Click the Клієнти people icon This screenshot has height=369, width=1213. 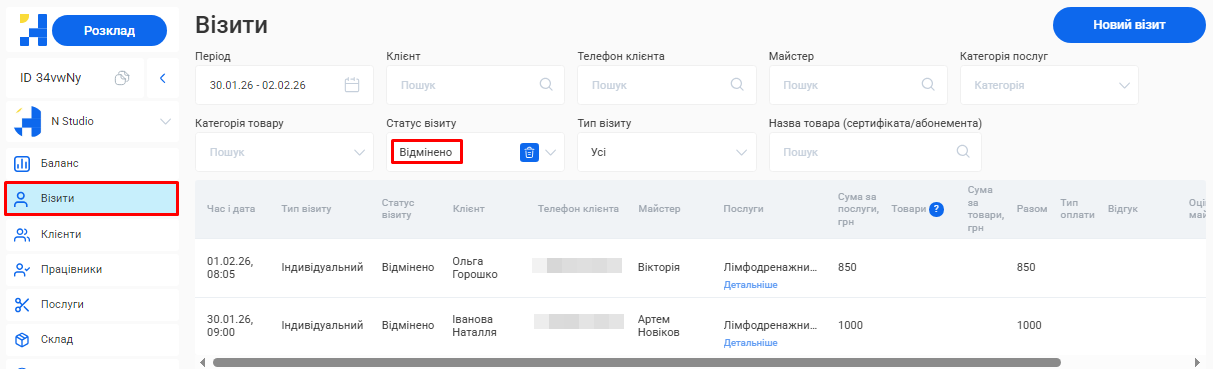pyautogui.click(x=22, y=234)
